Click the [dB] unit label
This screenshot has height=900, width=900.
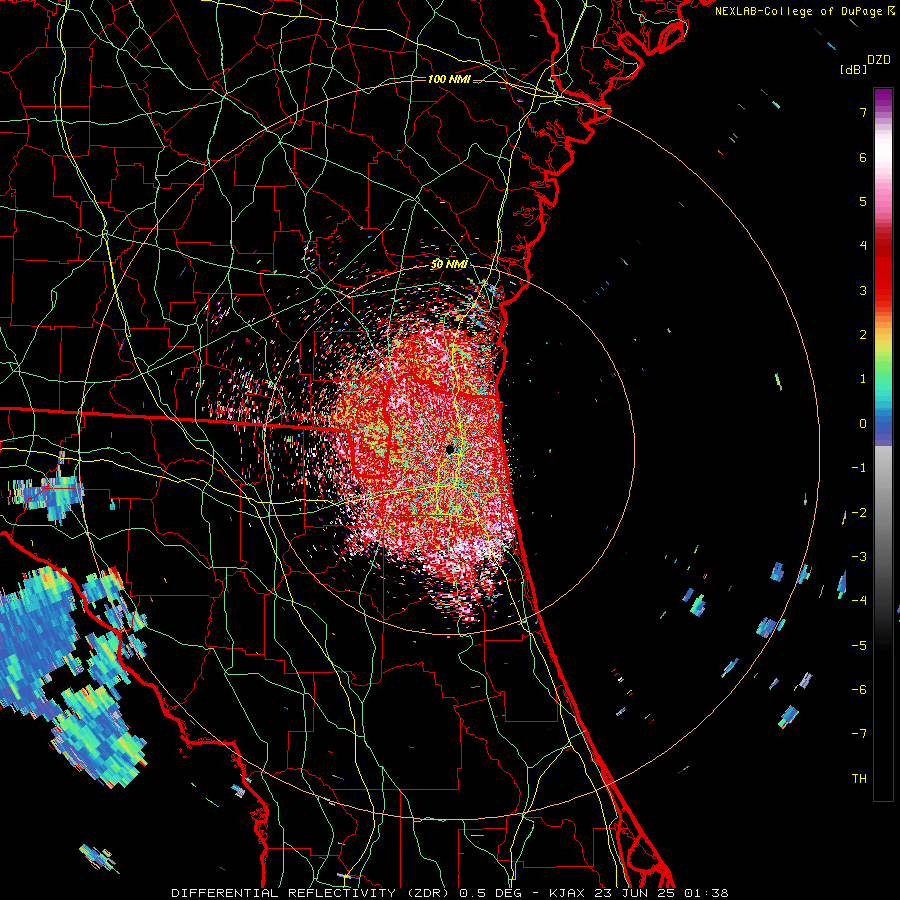coord(853,69)
